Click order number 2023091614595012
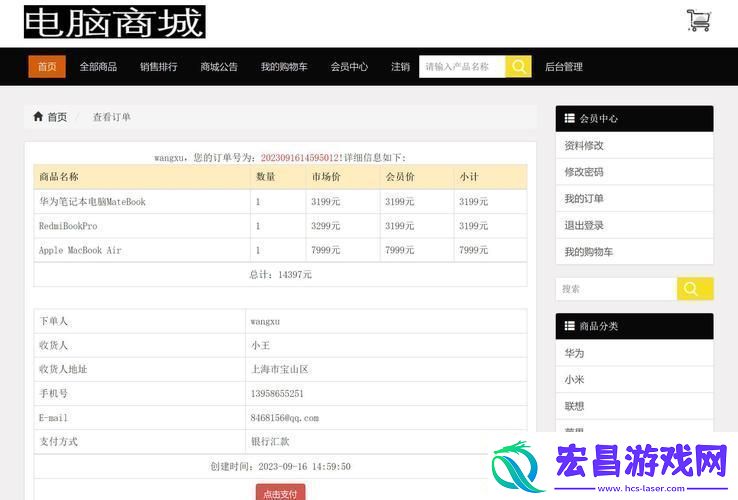This screenshot has height=500, width=738. pyautogui.click(x=300, y=157)
